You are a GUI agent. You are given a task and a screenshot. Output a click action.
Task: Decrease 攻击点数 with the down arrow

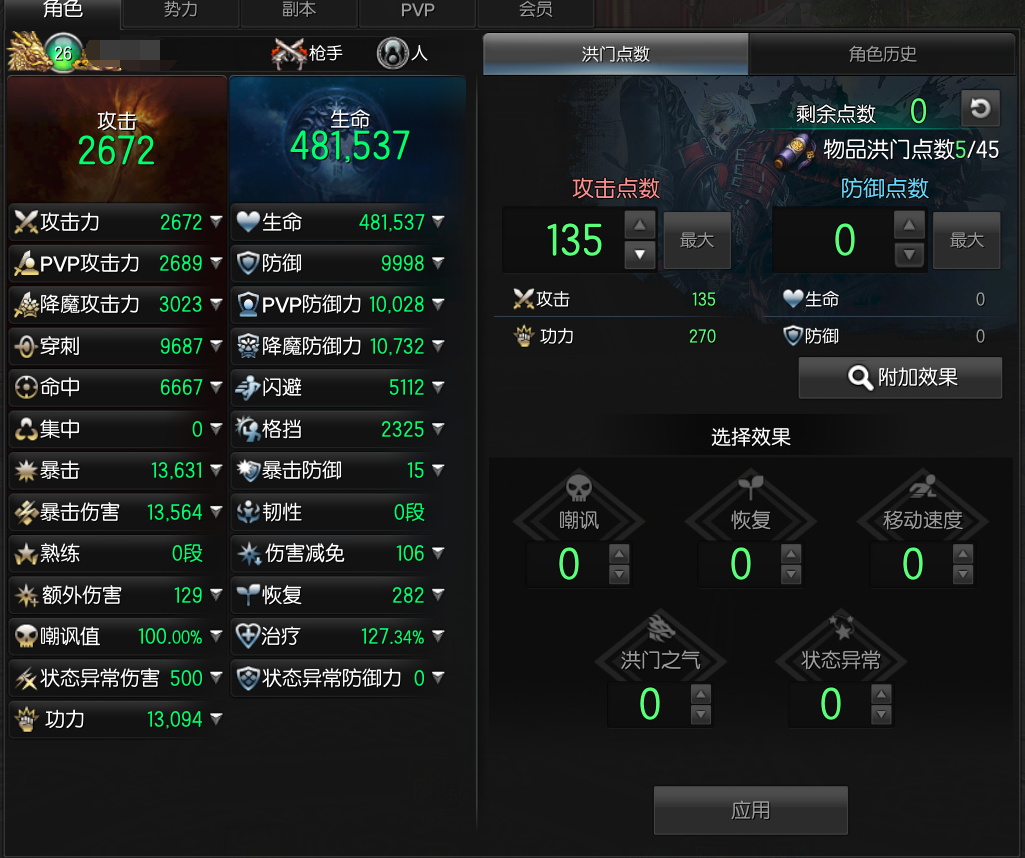(640, 255)
